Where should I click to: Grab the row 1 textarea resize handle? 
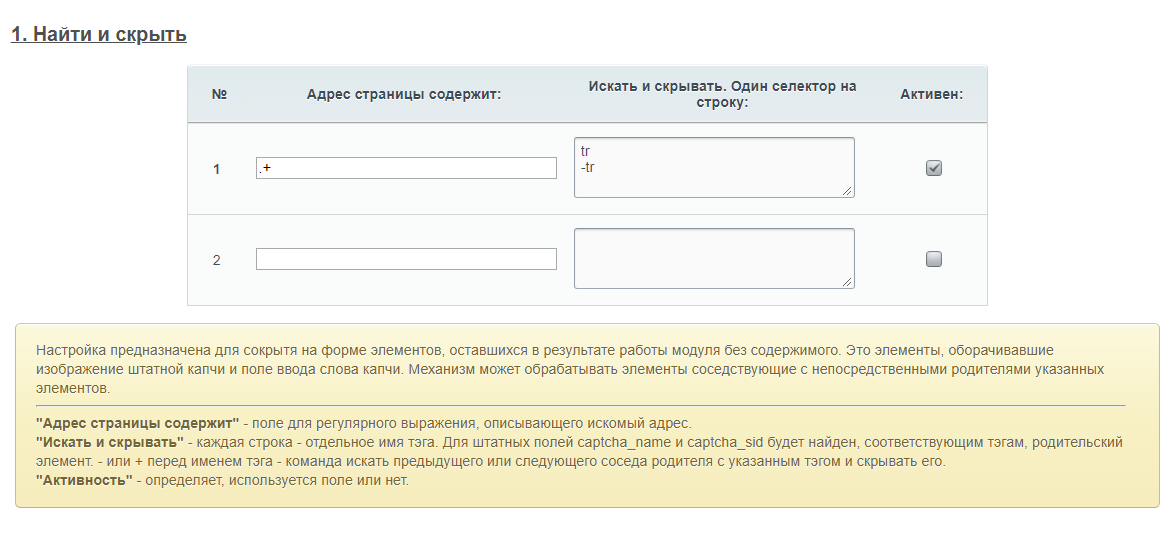848,191
